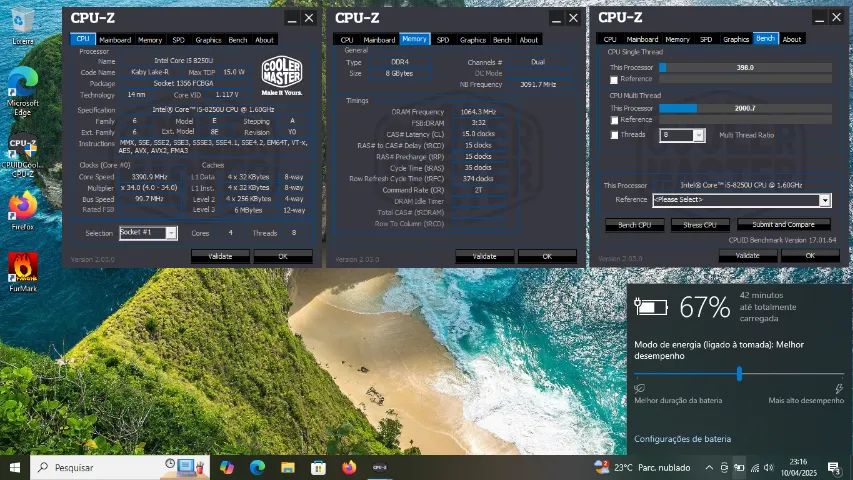Click highest performance lightning icon under slider
The height and width of the screenshot is (480, 853).
(x=839, y=388)
